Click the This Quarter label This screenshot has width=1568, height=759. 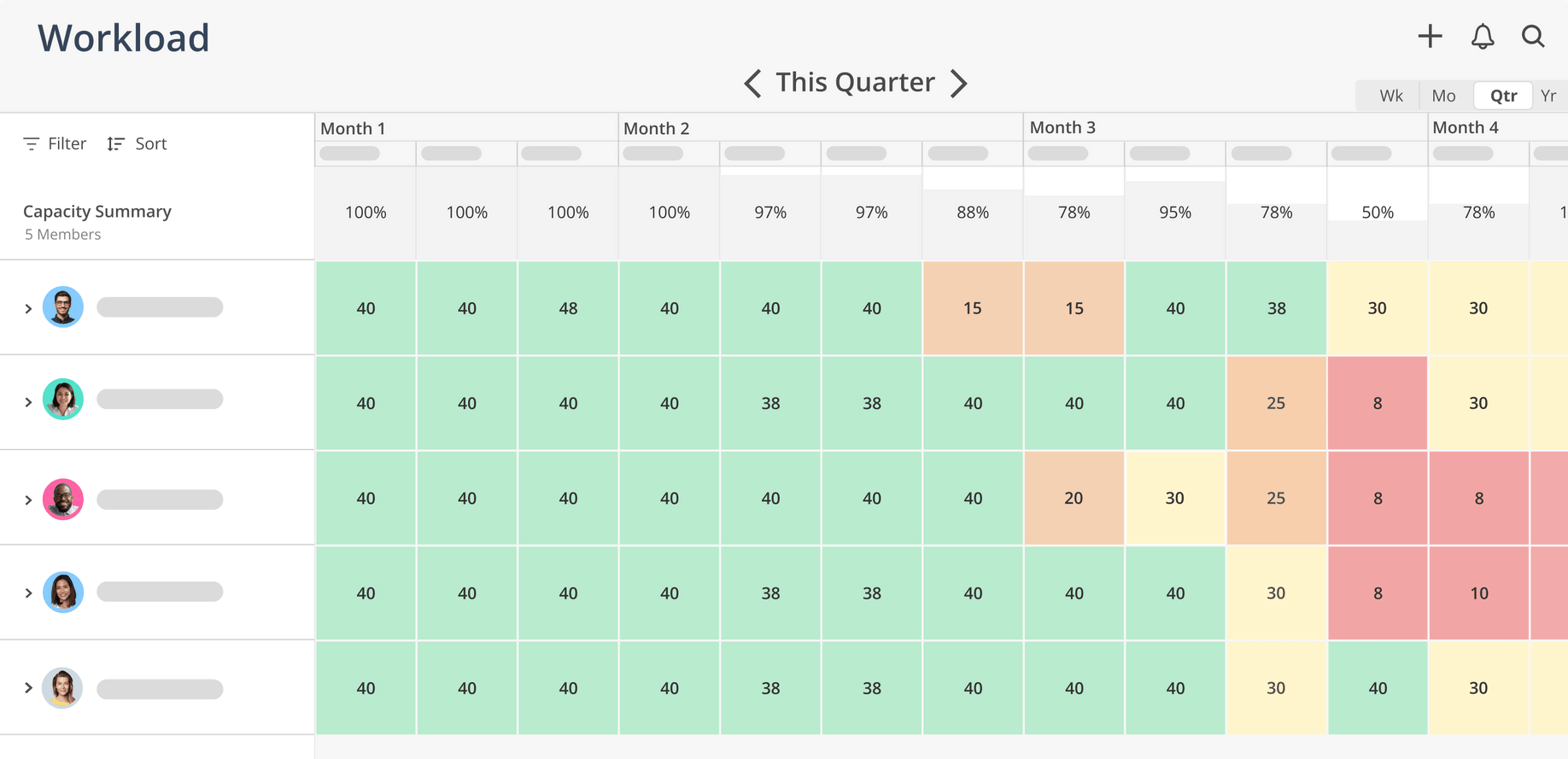pos(855,83)
